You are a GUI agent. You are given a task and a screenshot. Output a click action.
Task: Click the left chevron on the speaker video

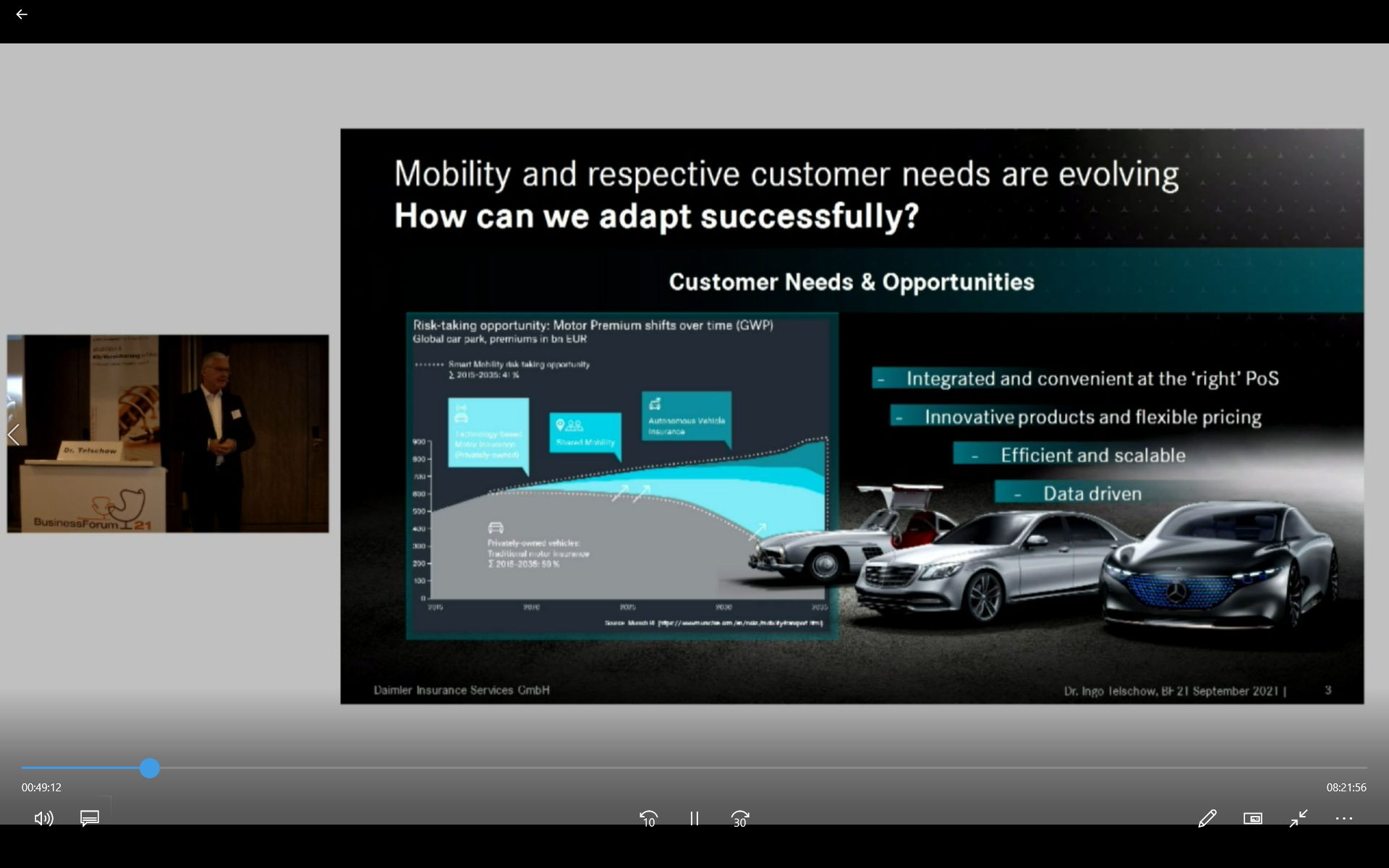click(13, 435)
